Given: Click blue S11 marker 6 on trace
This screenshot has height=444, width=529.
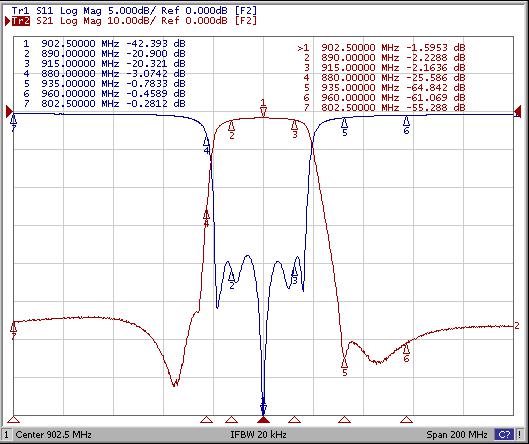Looking at the screenshot, I should click(407, 125).
